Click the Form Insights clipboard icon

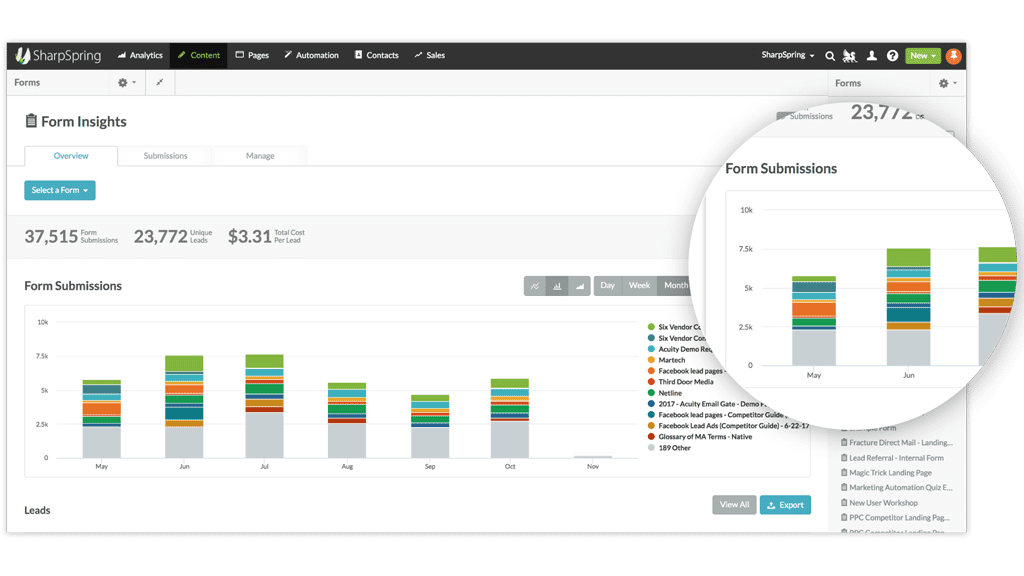(31, 121)
